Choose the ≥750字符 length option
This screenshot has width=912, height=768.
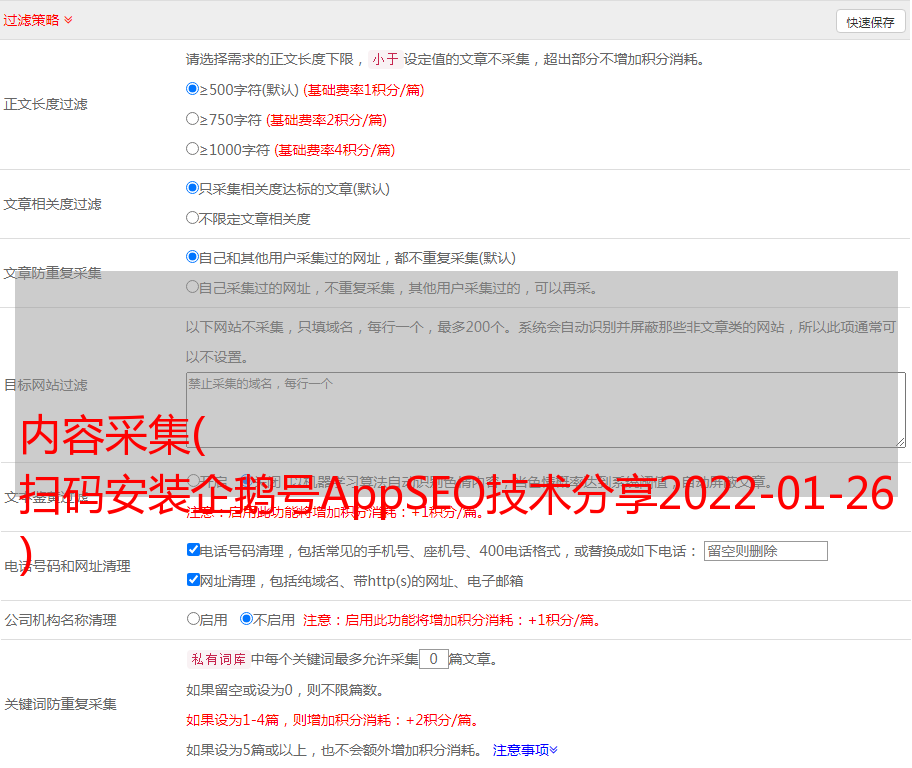coord(193,119)
